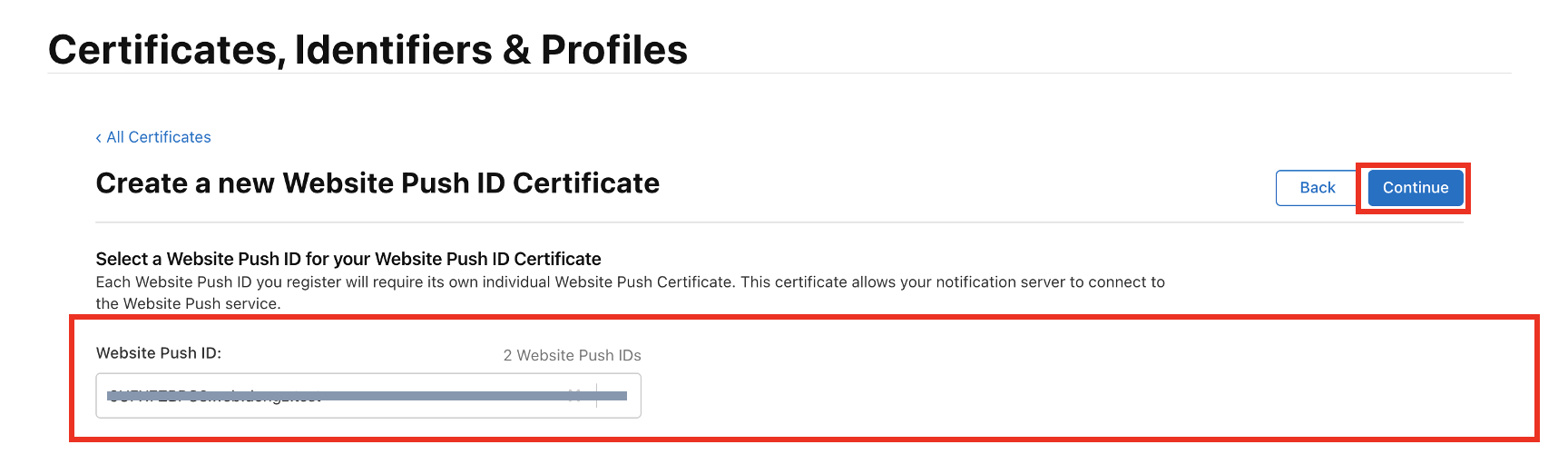Click the 2 Website Push IDs count

point(572,355)
